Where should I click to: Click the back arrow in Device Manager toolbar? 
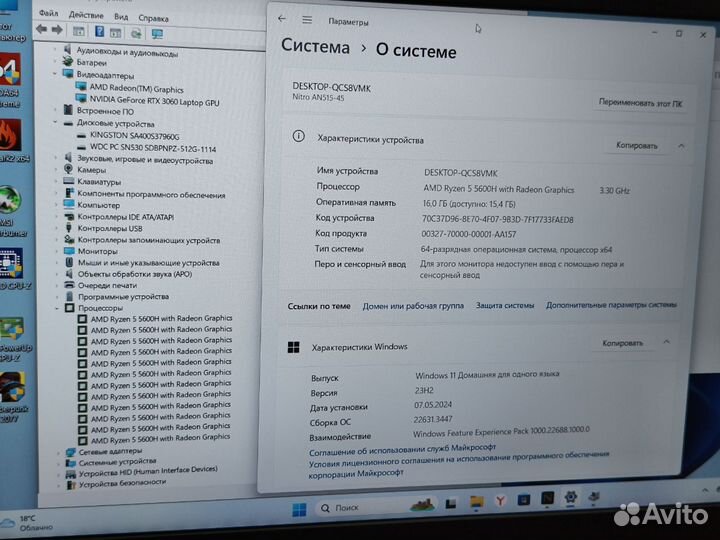point(41,29)
